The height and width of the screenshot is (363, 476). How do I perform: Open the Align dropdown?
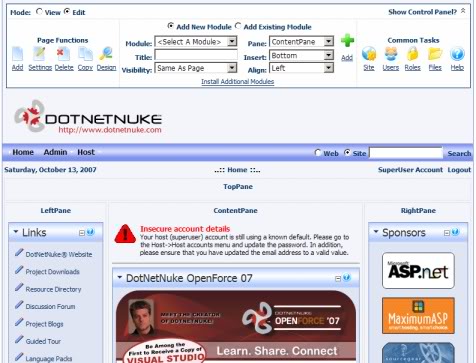[301, 68]
